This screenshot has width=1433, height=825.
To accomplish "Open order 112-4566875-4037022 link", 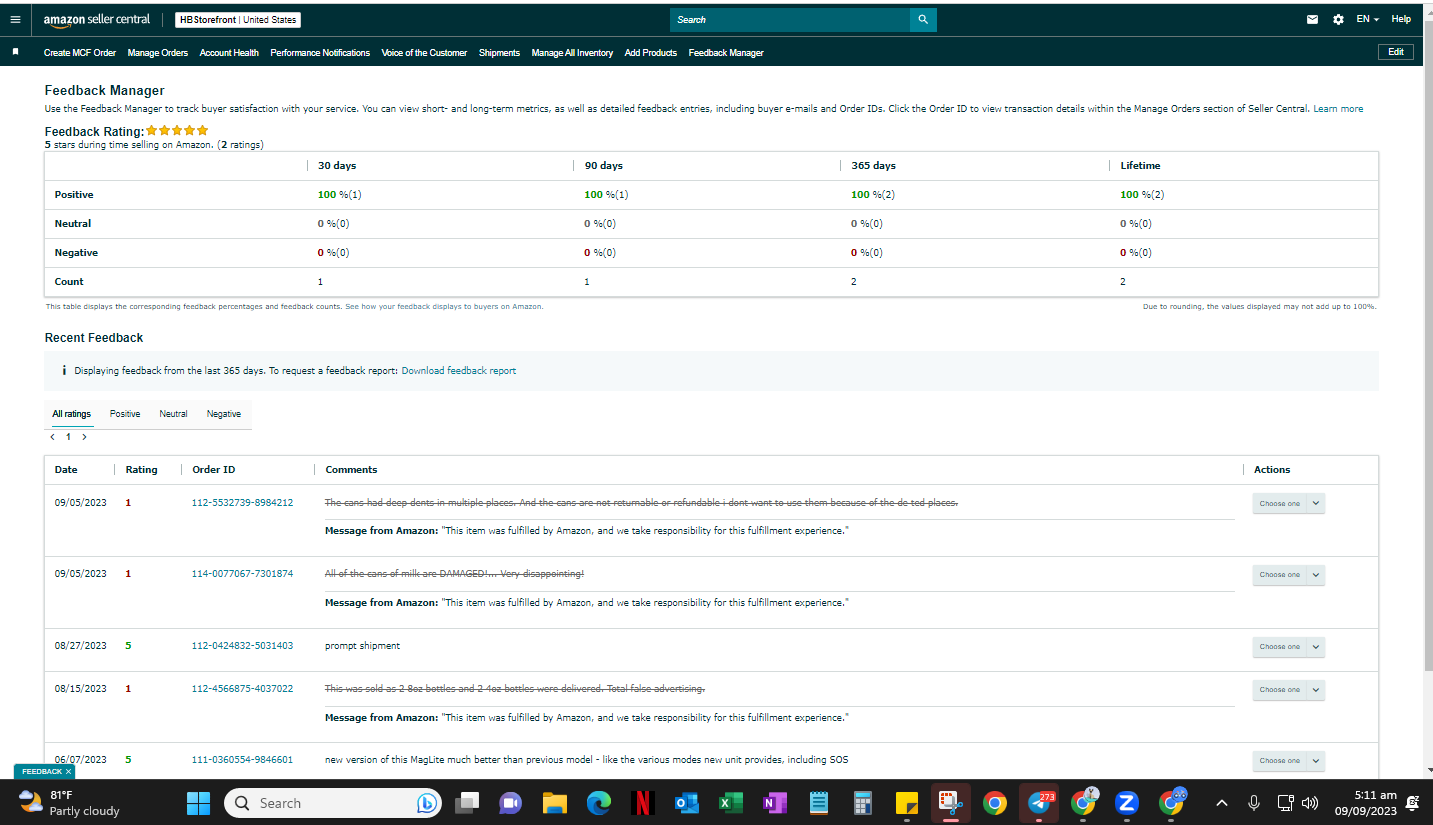I will pos(242,689).
